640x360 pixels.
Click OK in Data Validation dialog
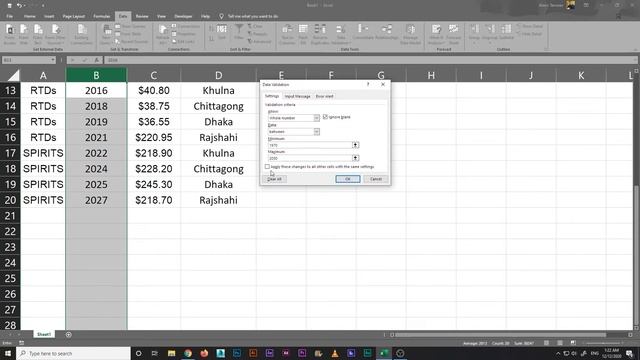(348, 179)
